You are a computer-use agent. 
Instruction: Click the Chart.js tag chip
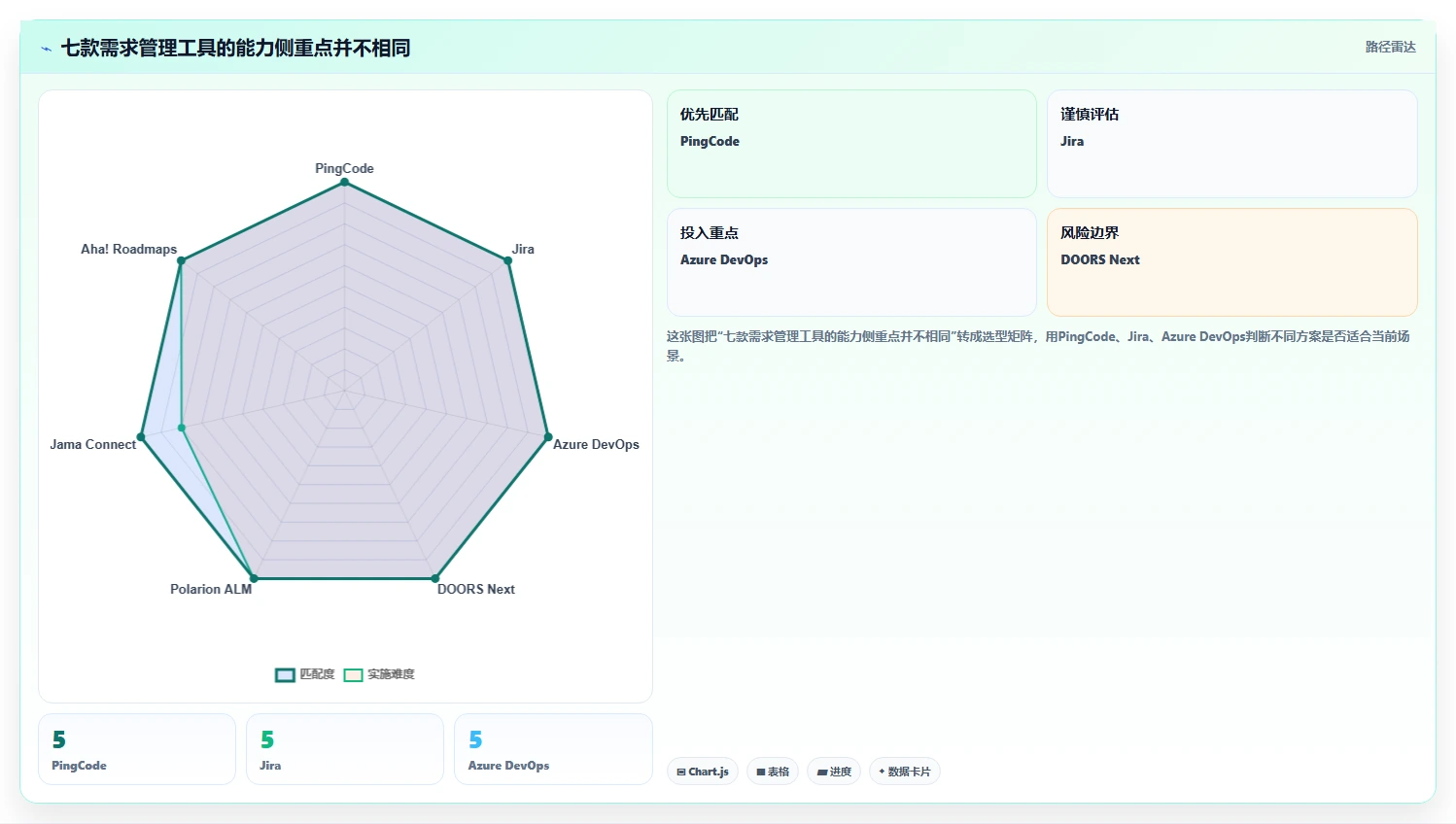(x=703, y=772)
